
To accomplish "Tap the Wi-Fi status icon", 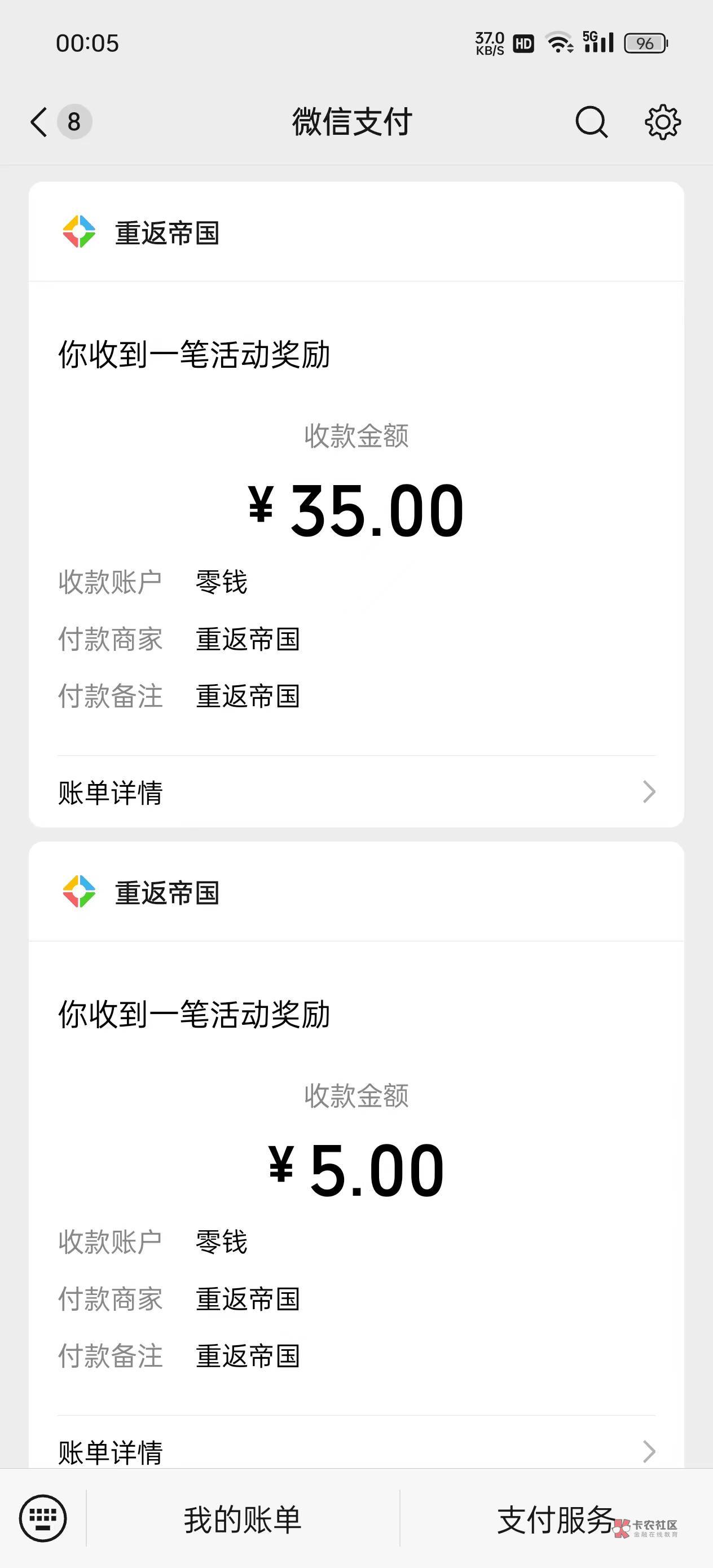I will click(x=559, y=43).
